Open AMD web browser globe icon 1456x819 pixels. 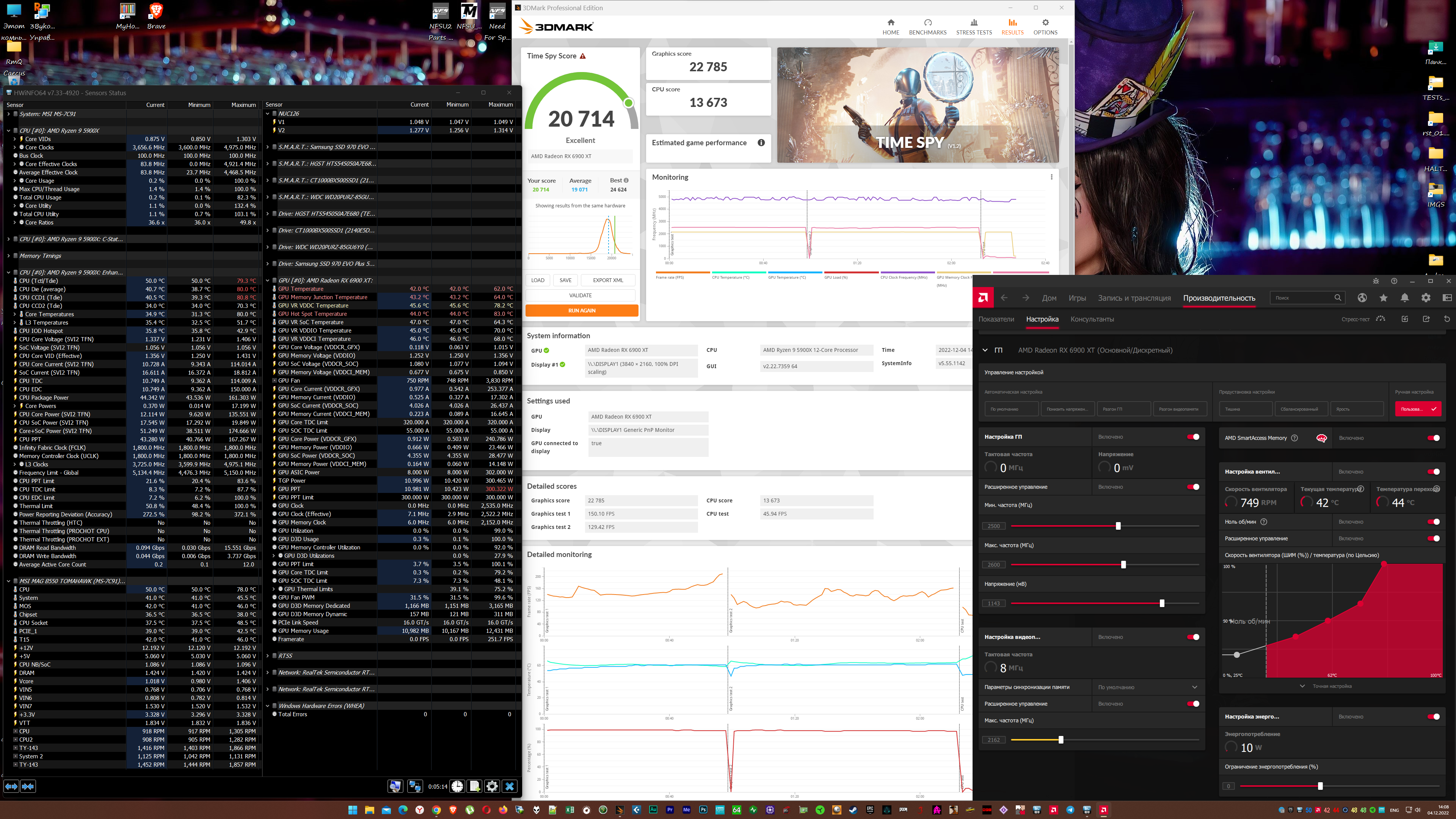pyautogui.click(x=1362, y=298)
